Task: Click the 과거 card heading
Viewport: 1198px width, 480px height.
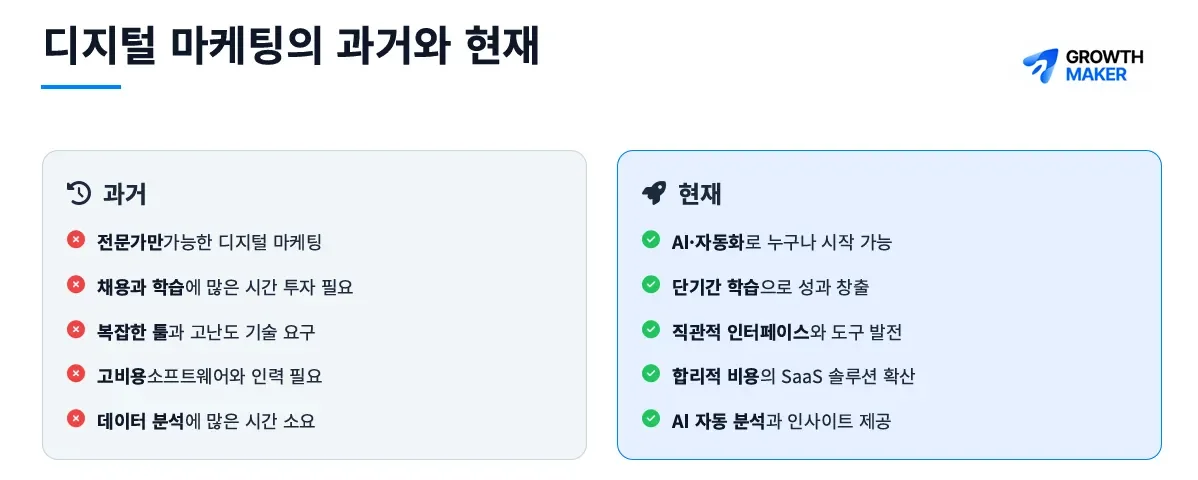Action: pyautogui.click(x=125, y=193)
